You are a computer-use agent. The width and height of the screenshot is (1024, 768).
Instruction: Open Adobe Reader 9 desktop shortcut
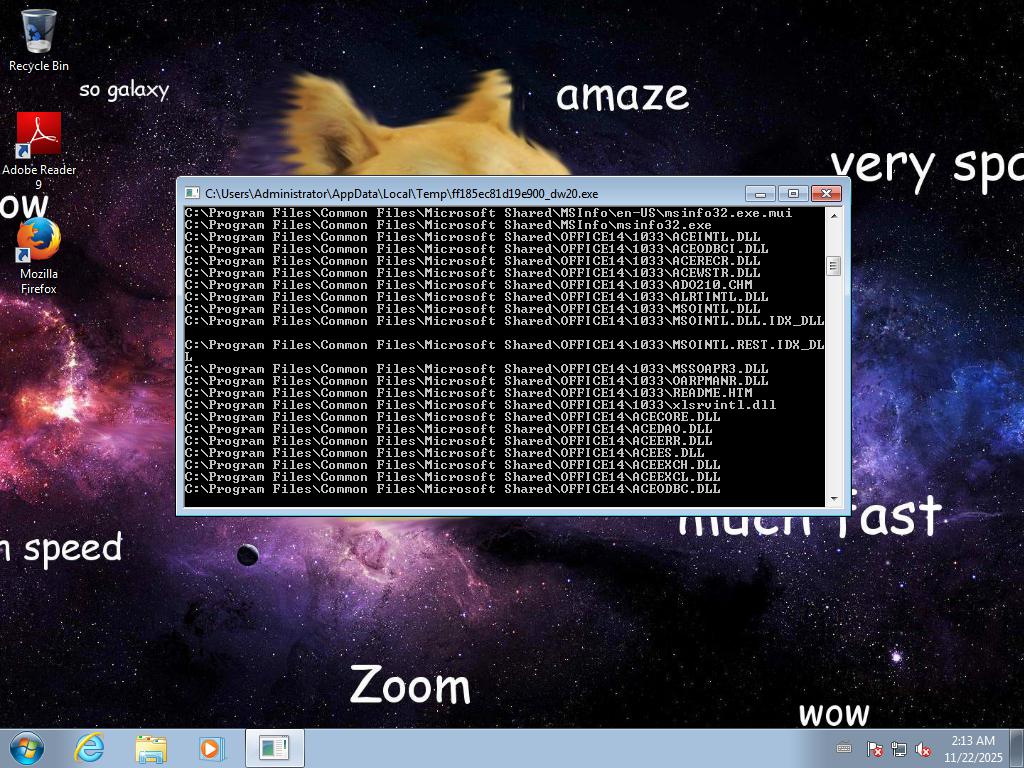39,136
